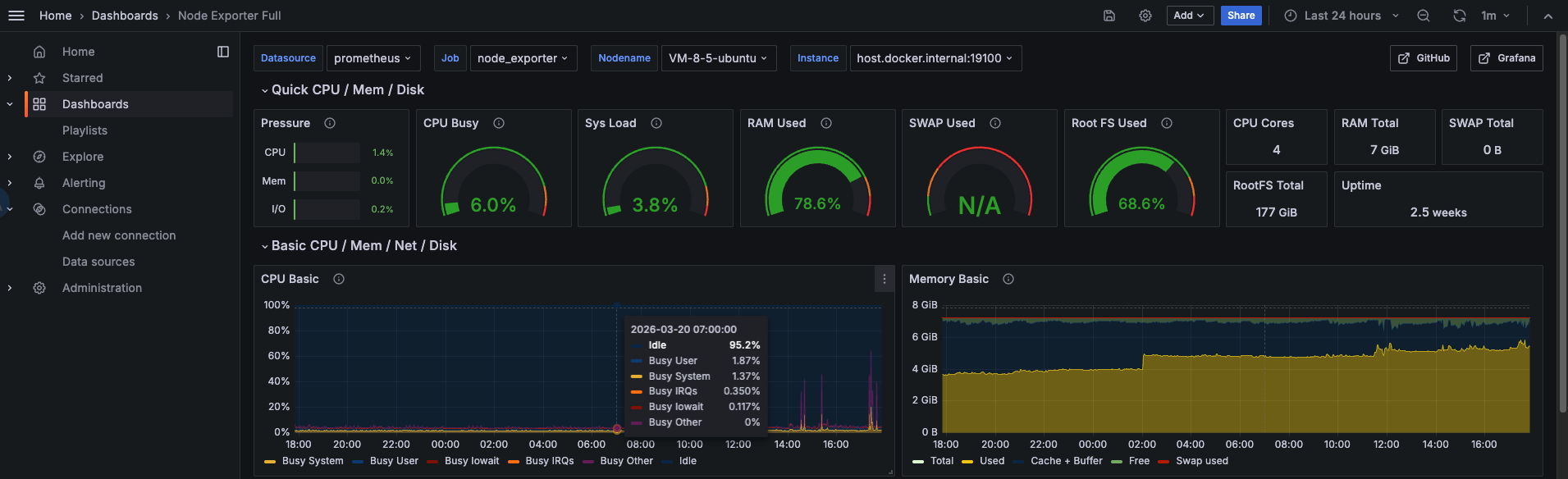Image resolution: width=1568 pixels, height=479 pixels.
Task: Open the prometheus datasource dropdown
Action: [374, 58]
